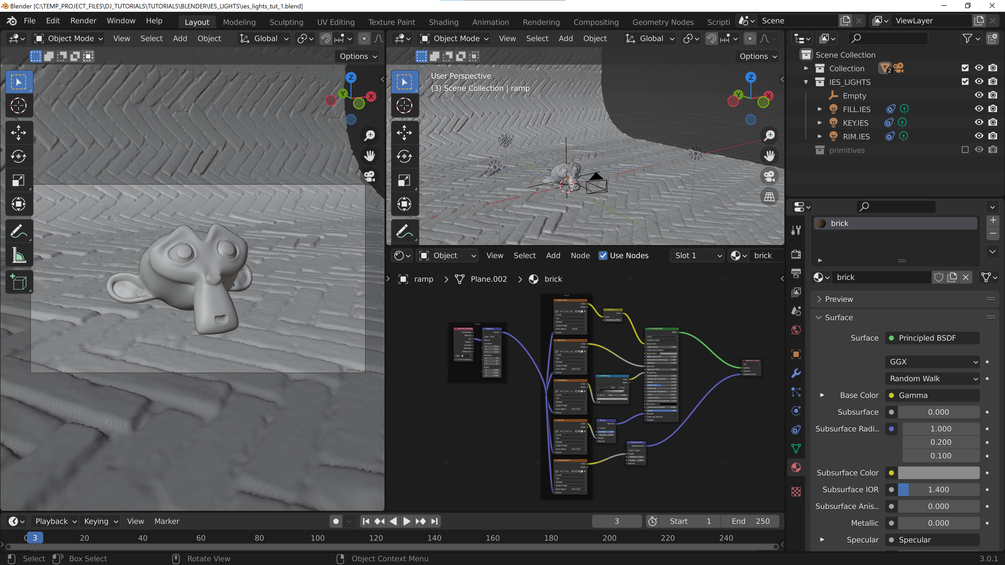The image size is (1005, 565).
Task: Open the Keying popover in timeline
Action: [100, 521]
